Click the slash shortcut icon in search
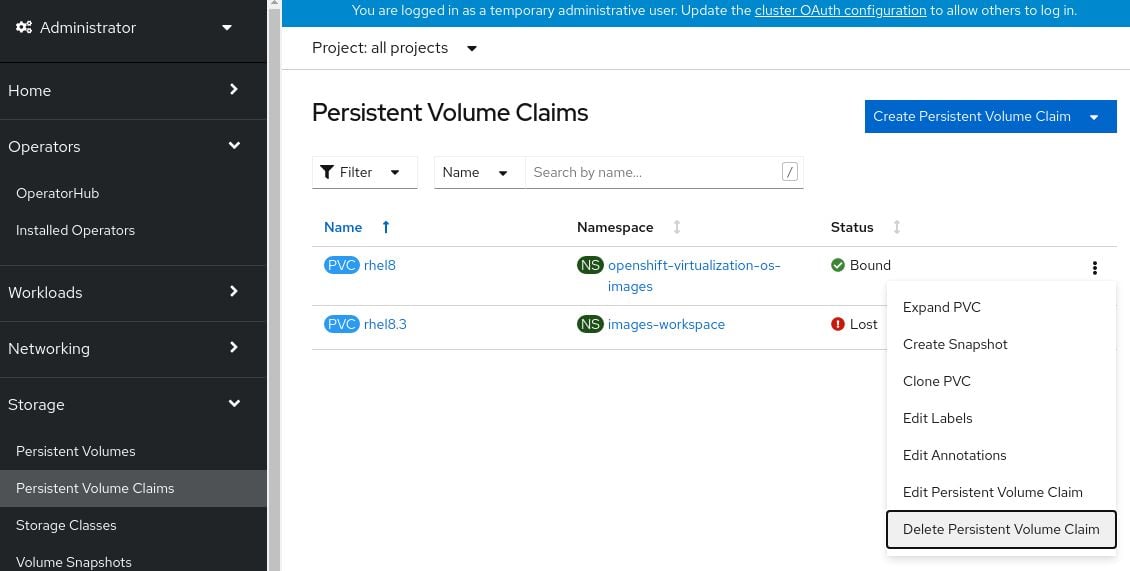1130x571 pixels. point(789,172)
